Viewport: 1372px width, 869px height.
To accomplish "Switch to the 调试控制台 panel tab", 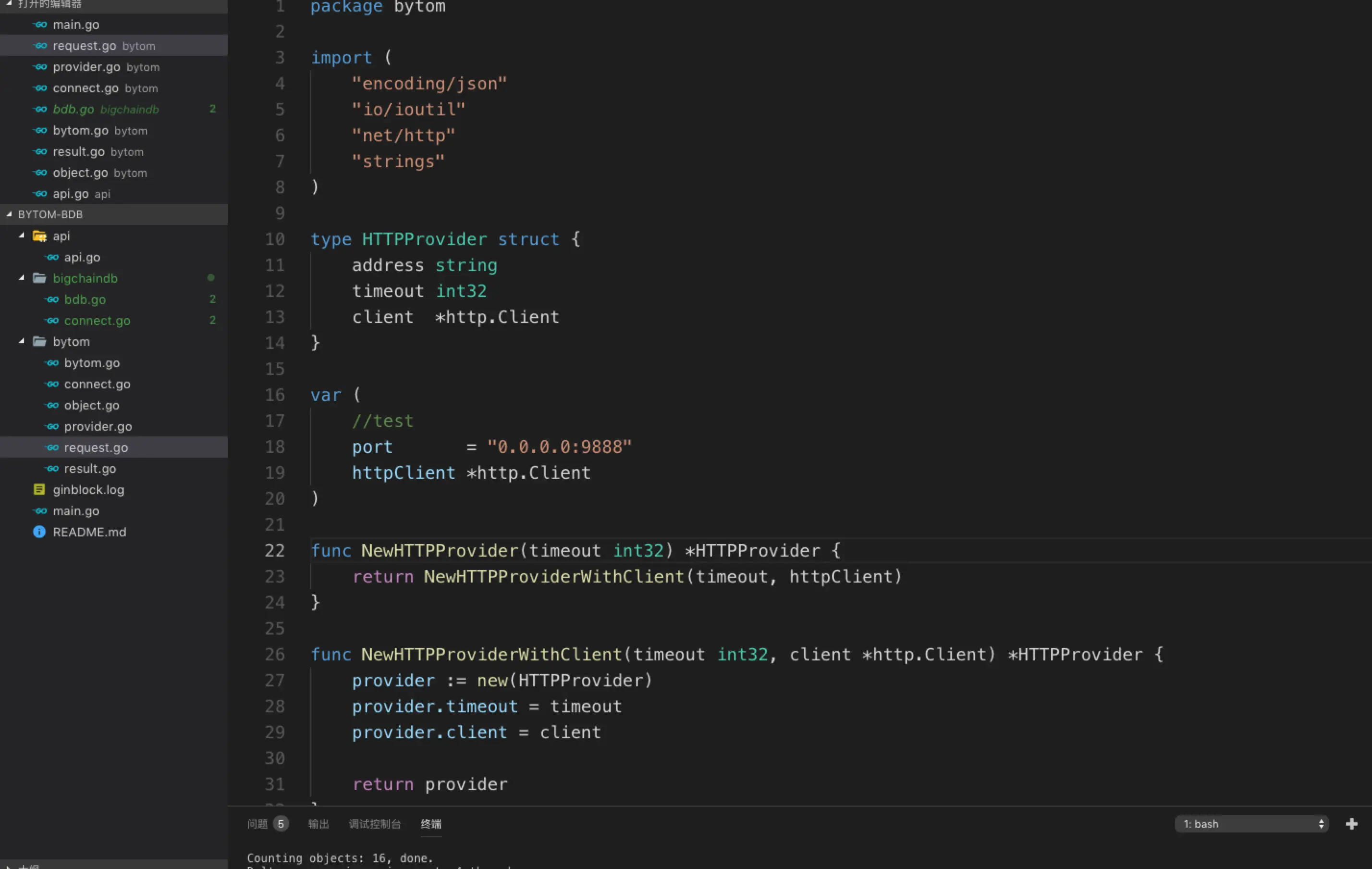I will [x=374, y=823].
